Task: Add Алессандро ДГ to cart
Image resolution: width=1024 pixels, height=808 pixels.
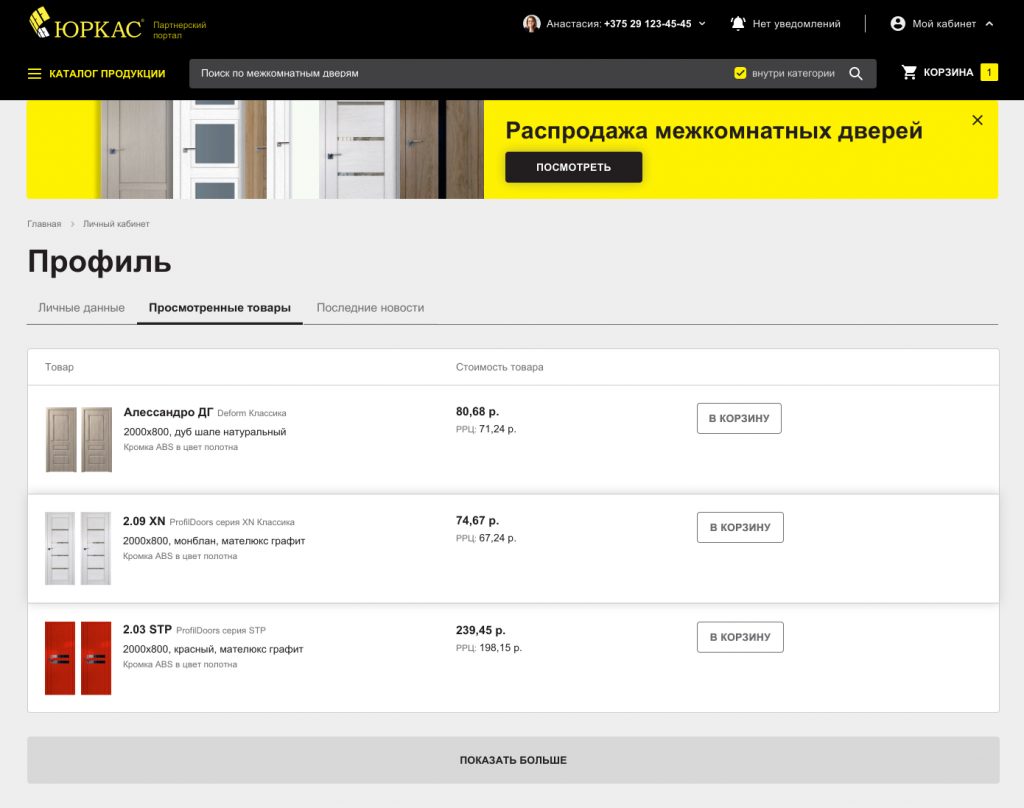Action: click(739, 418)
